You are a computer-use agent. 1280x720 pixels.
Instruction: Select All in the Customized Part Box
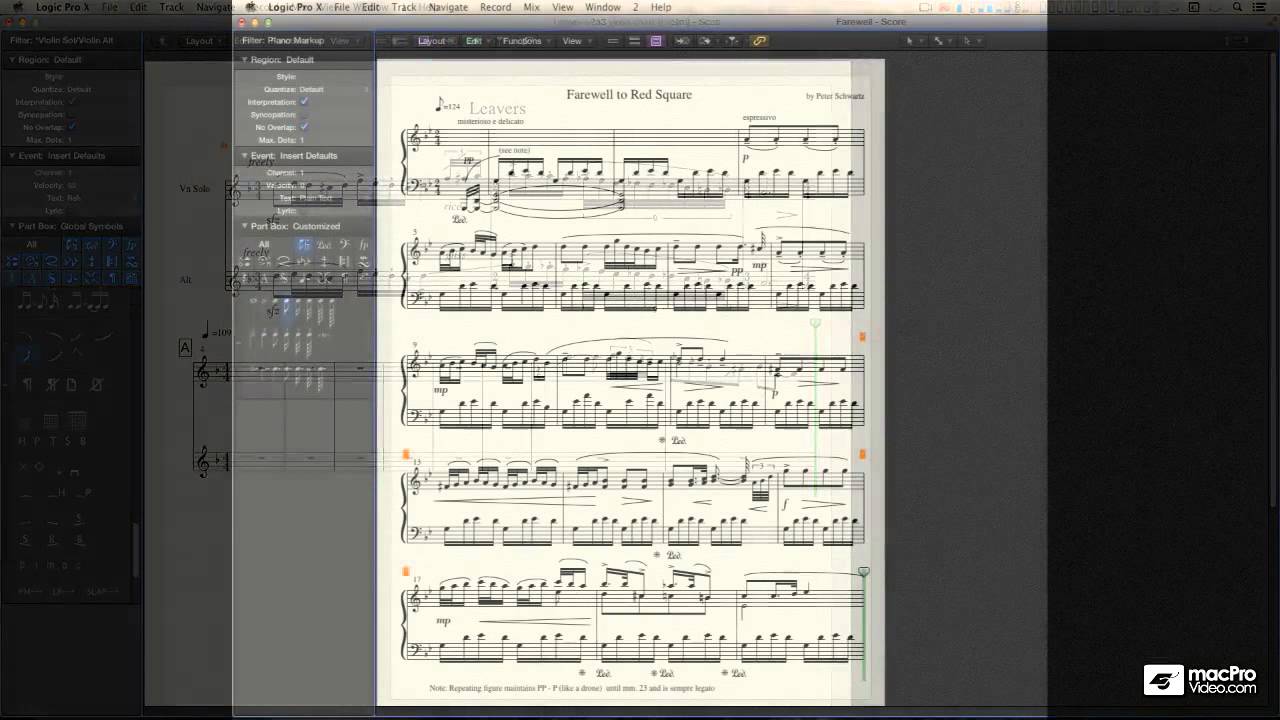coord(264,244)
